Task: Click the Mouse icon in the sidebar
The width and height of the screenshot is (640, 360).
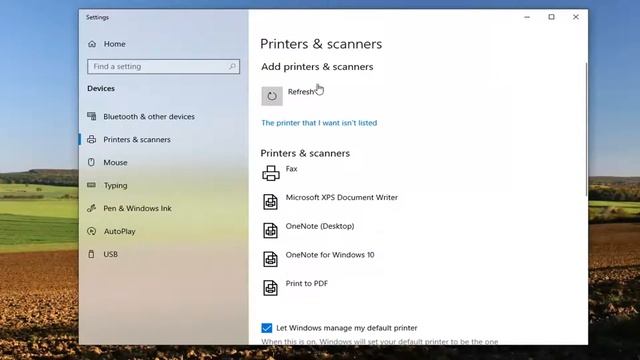Action: (91, 162)
